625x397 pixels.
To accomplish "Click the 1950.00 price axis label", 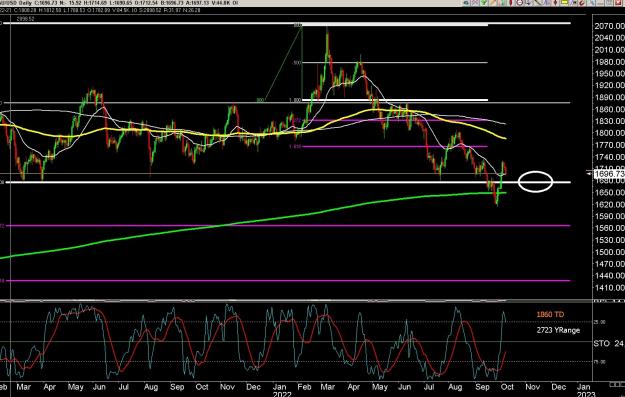I will (x=609, y=74).
